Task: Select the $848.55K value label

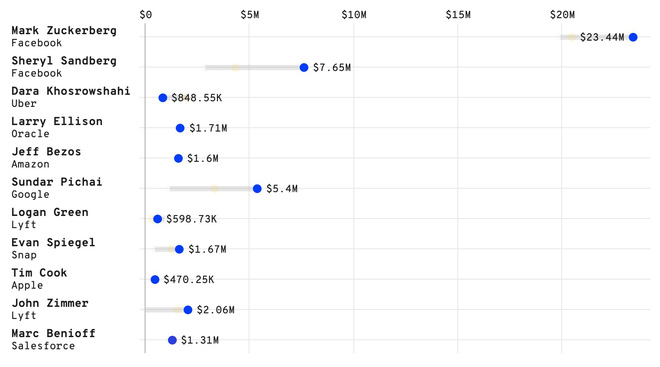Action: [197, 98]
